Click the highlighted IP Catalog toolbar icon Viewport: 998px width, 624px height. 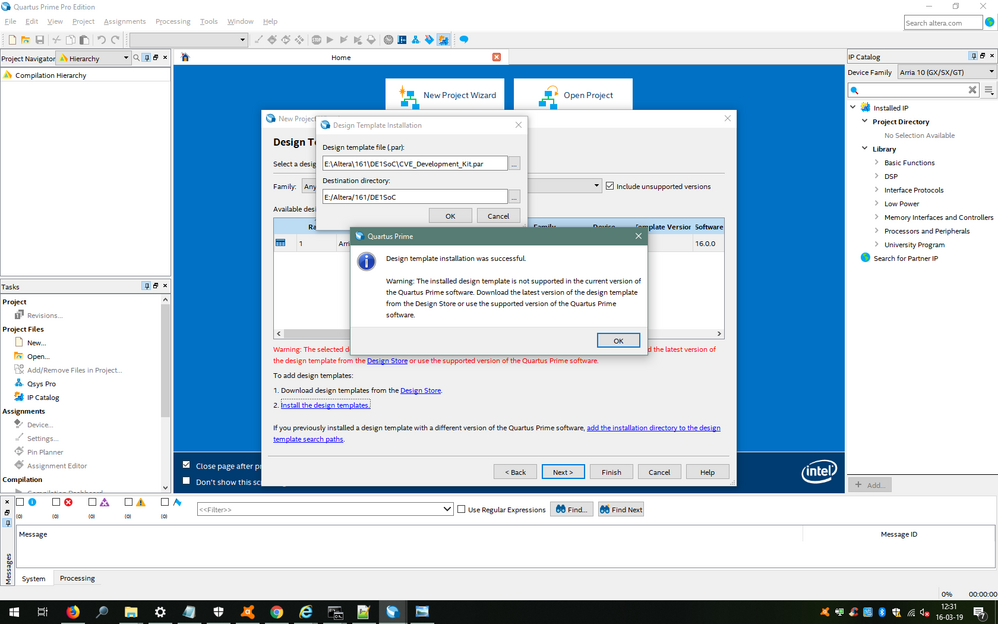tap(443, 39)
